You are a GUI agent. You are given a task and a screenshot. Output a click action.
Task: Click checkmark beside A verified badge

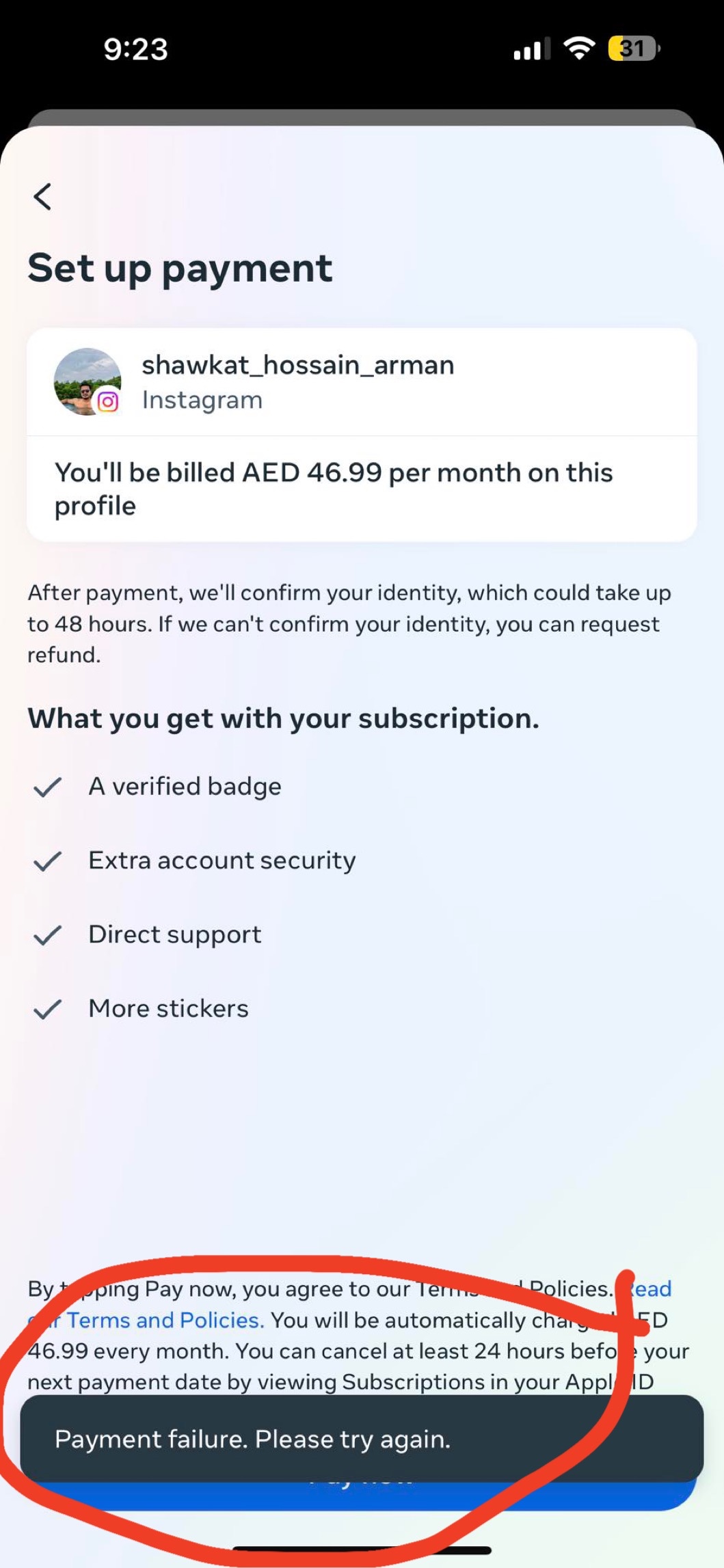[x=48, y=787]
